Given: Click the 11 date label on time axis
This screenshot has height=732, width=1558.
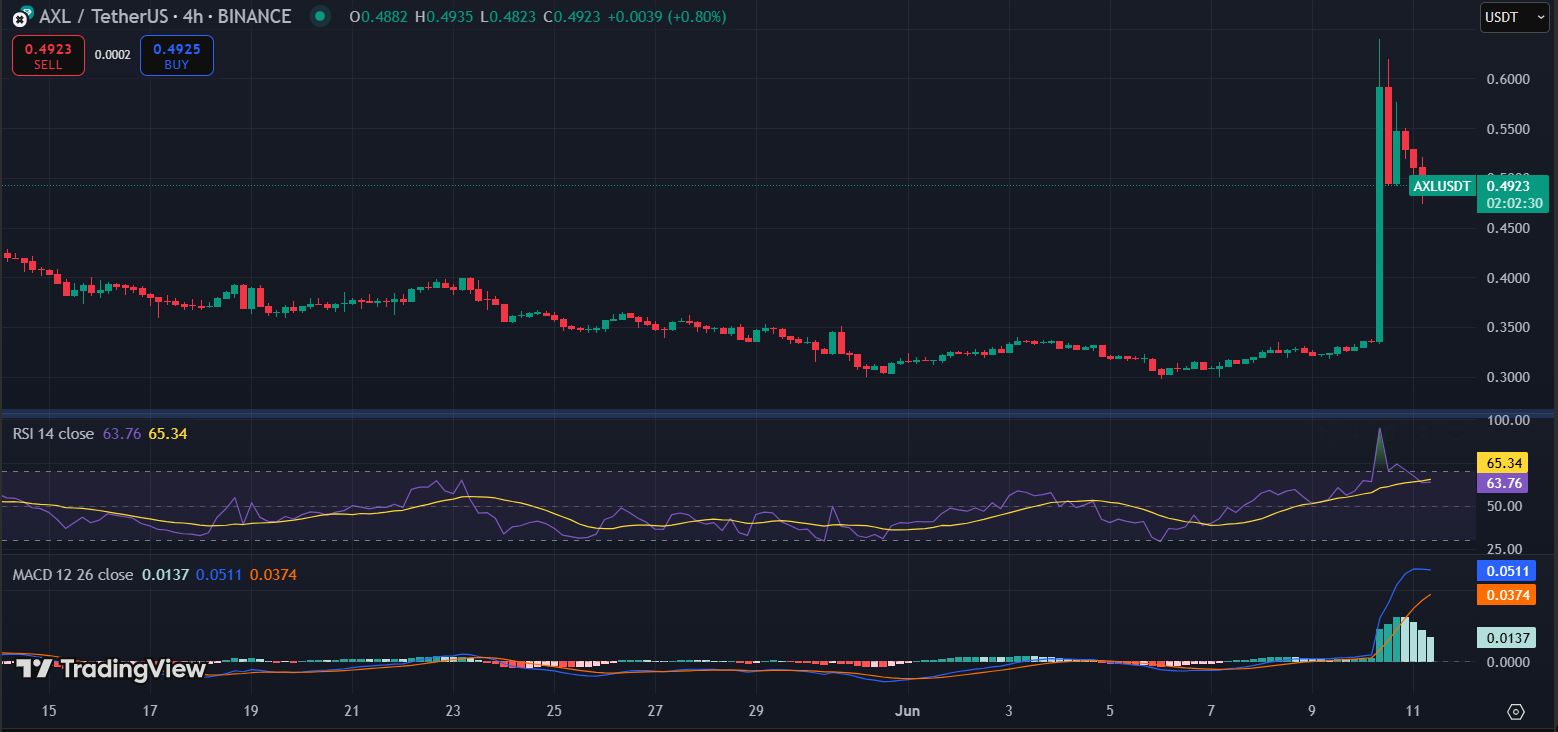Looking at the screenshot, I should coord(1413,711).
